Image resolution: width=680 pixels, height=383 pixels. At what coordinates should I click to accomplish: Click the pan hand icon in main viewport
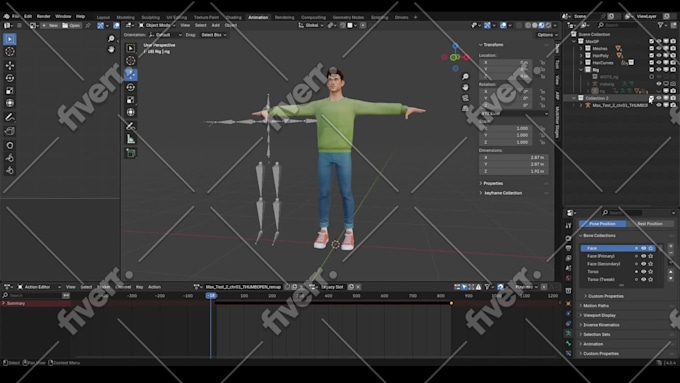465,87
